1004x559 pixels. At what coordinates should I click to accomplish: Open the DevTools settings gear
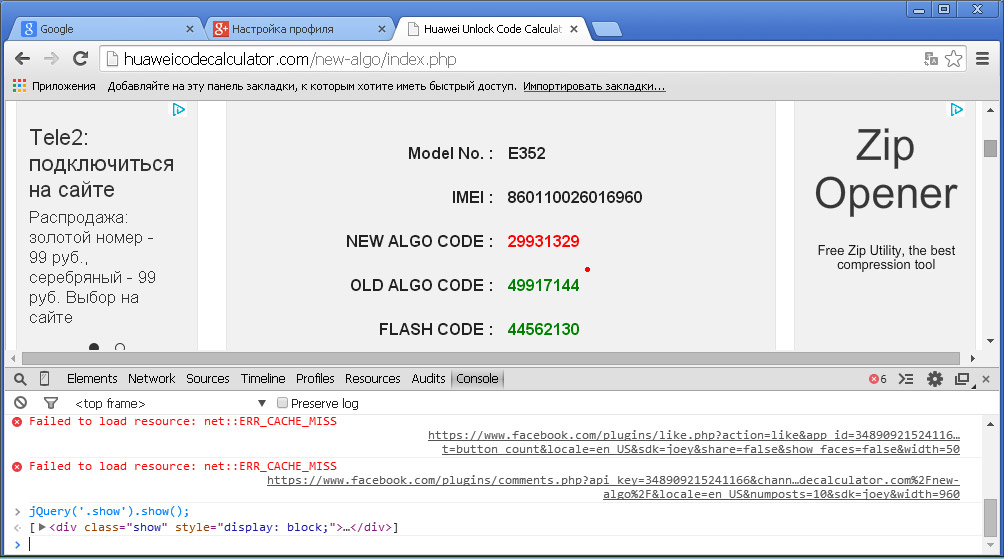coord(935,379)
